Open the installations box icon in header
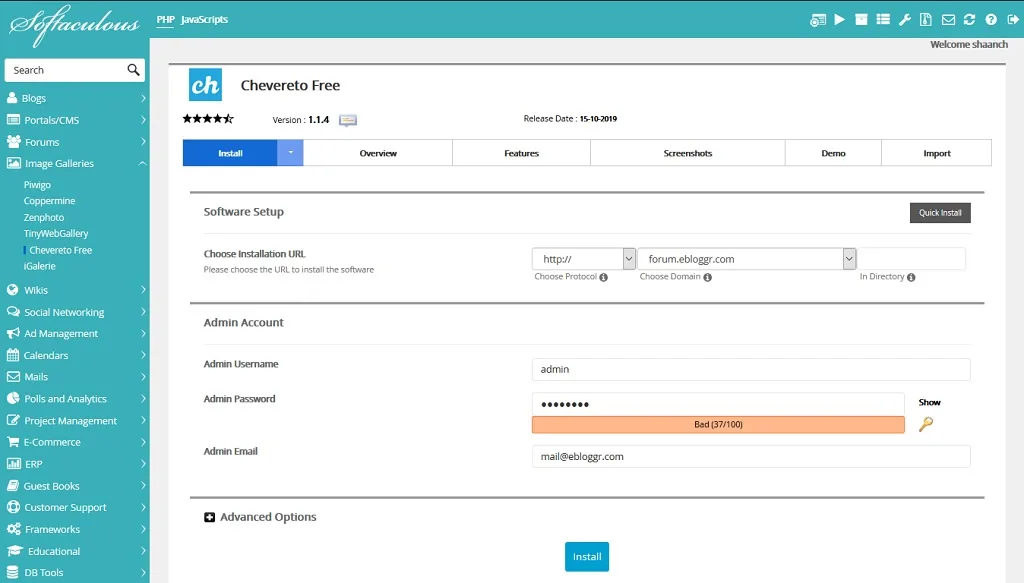This screenshot has height=583, width=1024. click(861, 20)
